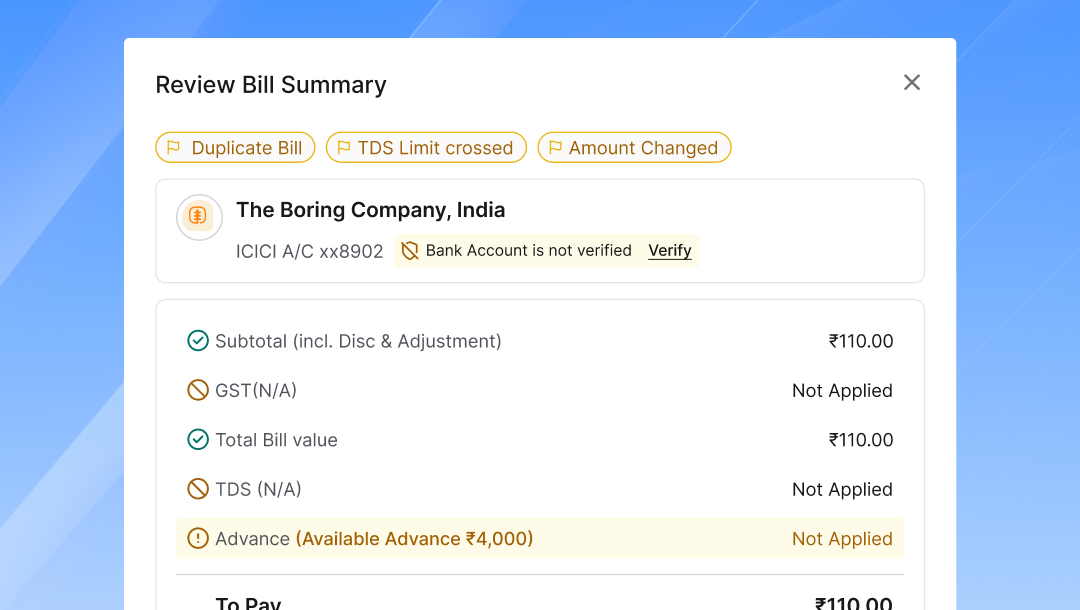The height and width of the screenshot is (610, 1080).
Task: Click the TDS (N/A) label
Action: pyautogui.click(x=258, y=490)
